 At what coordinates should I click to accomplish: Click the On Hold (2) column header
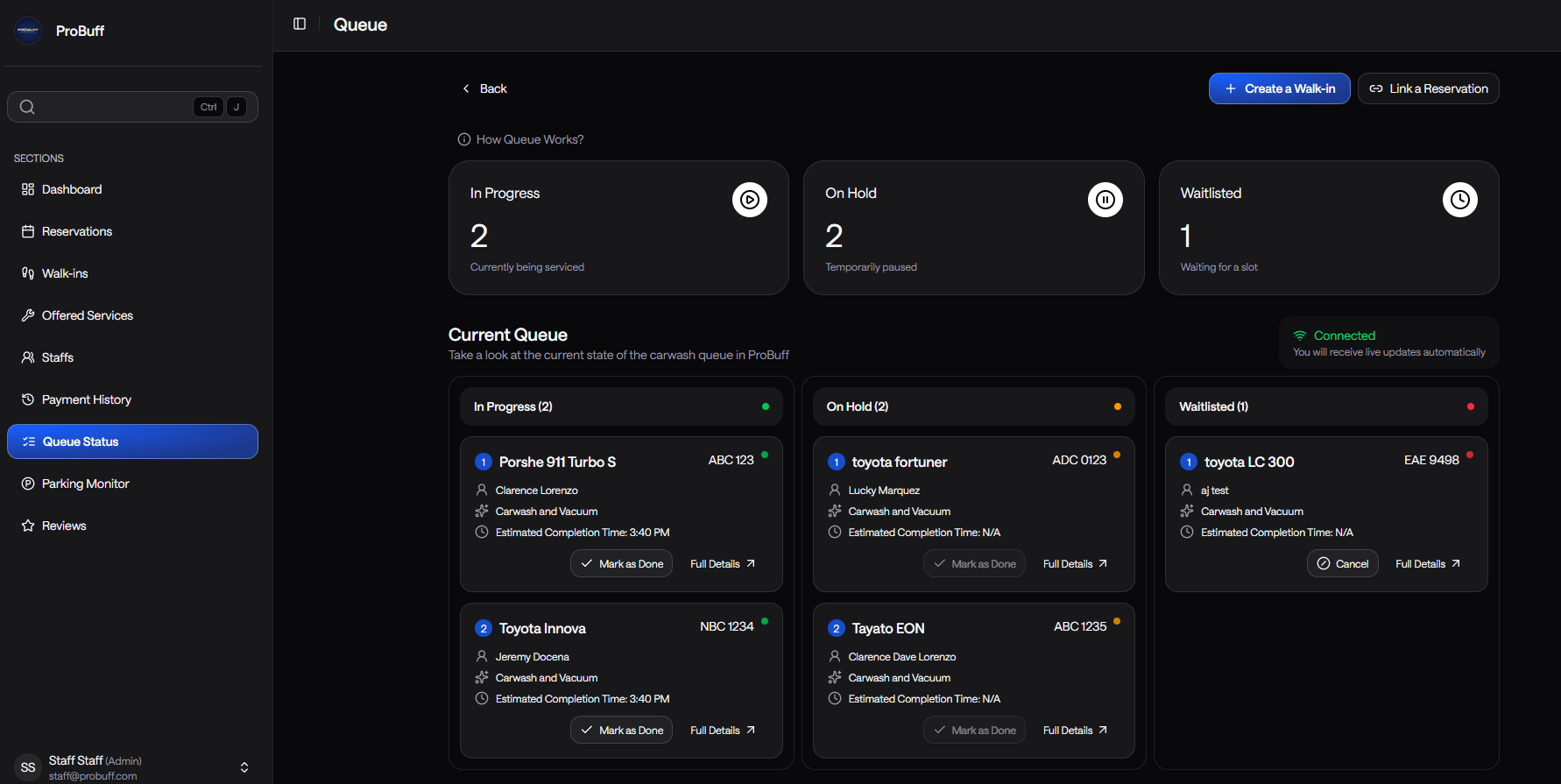974,406
